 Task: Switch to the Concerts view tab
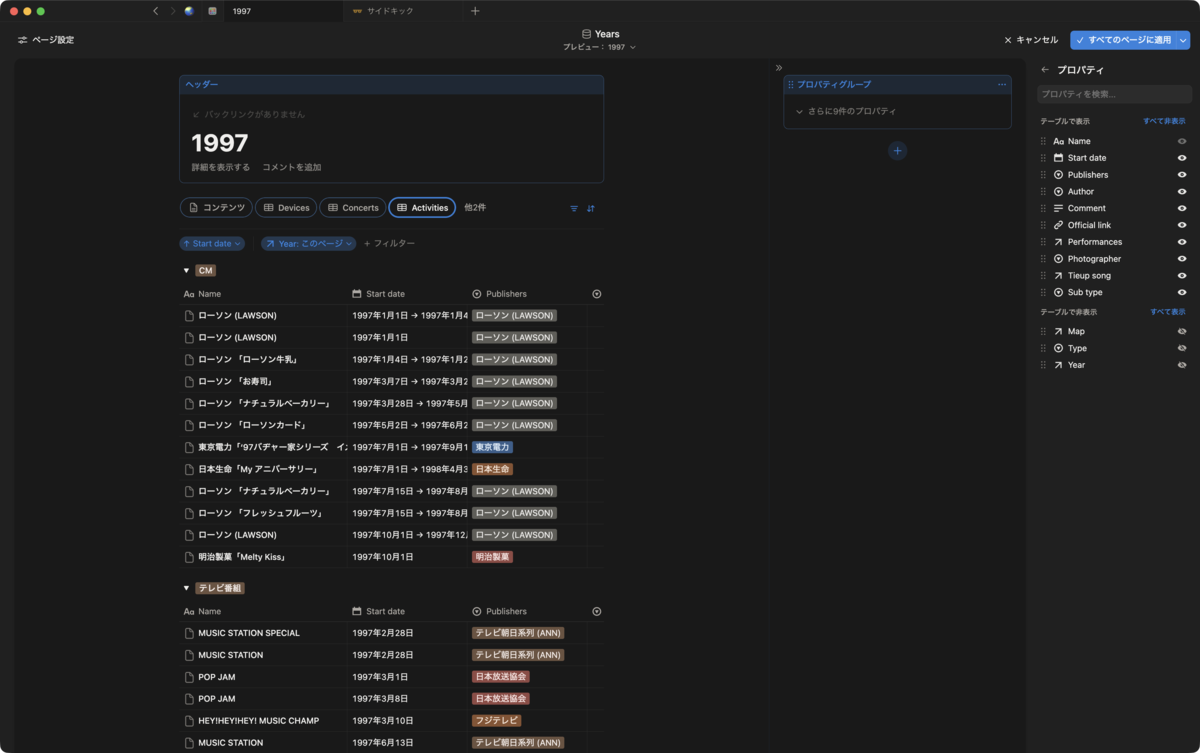click(x=353, y=207)
